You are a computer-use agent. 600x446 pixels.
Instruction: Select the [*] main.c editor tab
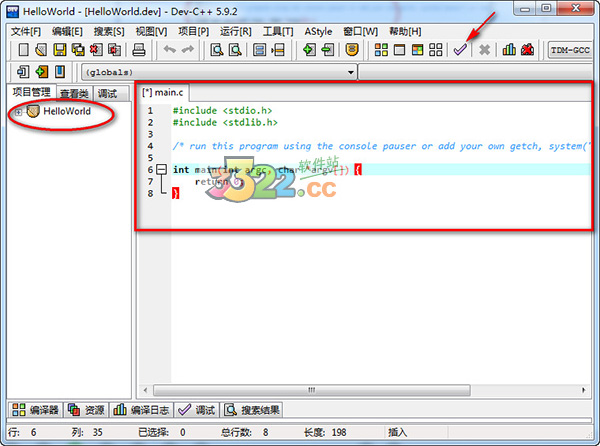point(163,93)
